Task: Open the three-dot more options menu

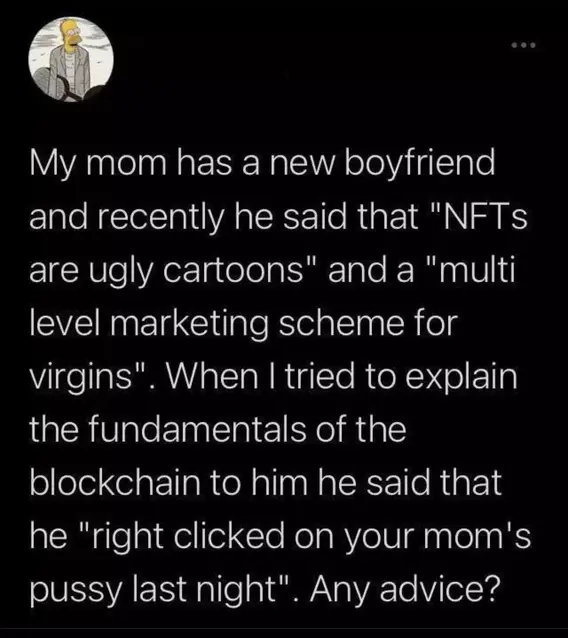Action: click(x=524, y=45)
